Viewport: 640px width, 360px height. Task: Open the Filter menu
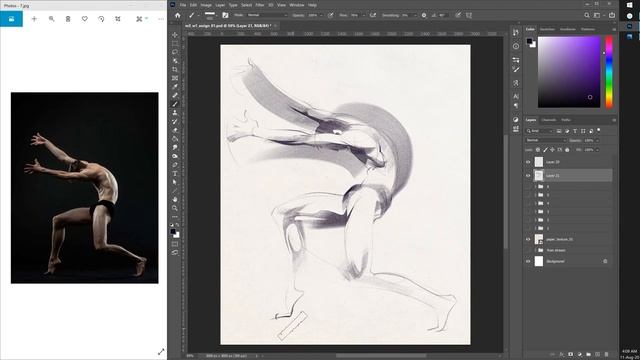pyautogui.click(x=260, y=5)
